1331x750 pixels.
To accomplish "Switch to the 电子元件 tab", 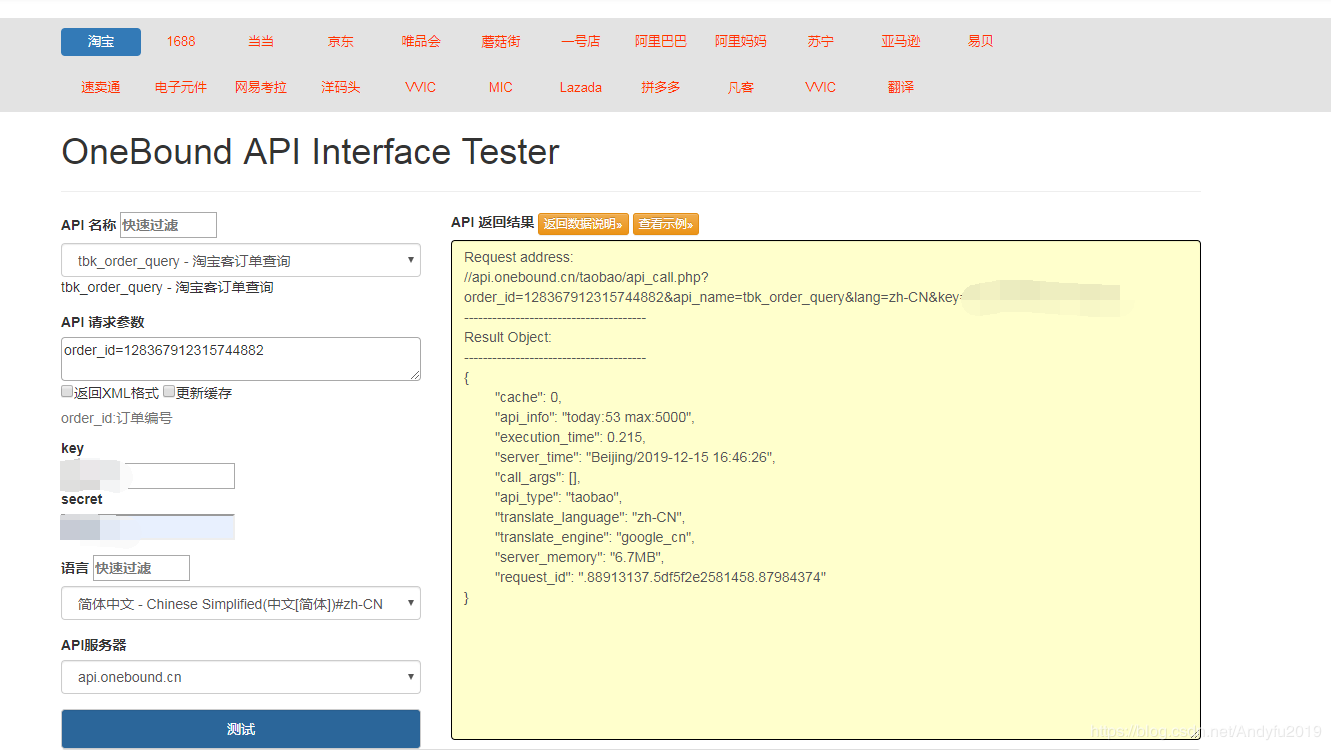I will (181, 88).
